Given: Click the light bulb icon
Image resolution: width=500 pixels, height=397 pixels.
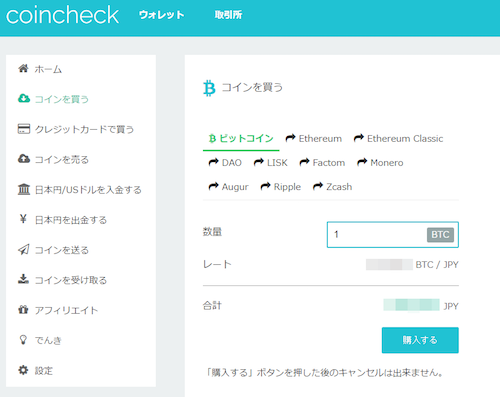Looking at the screenshot, I should 23,340.
